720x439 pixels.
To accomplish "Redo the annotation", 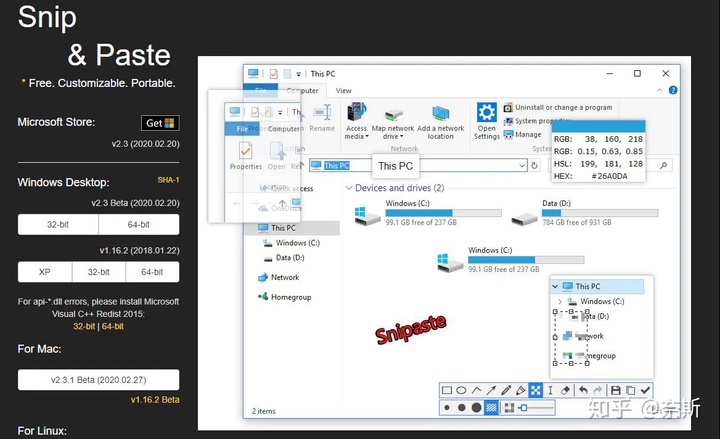I will click(x=598, y=390).
